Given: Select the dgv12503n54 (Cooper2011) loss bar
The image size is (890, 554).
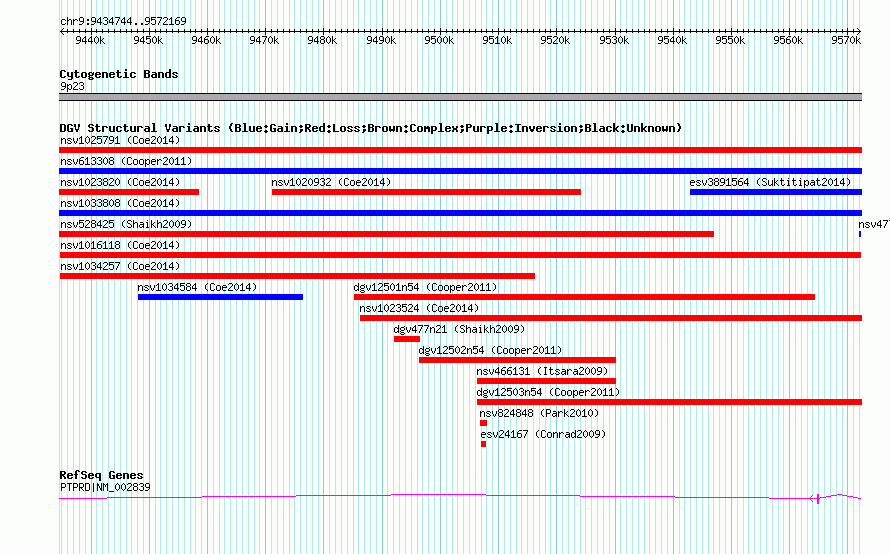Looking at the screenshot, I should 669,402.
